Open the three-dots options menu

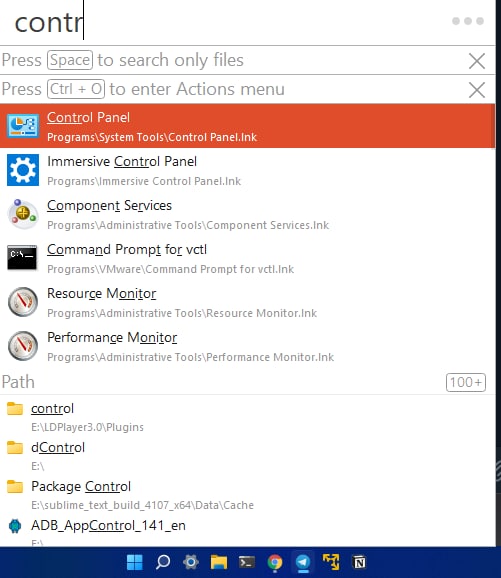click(468, 21)
